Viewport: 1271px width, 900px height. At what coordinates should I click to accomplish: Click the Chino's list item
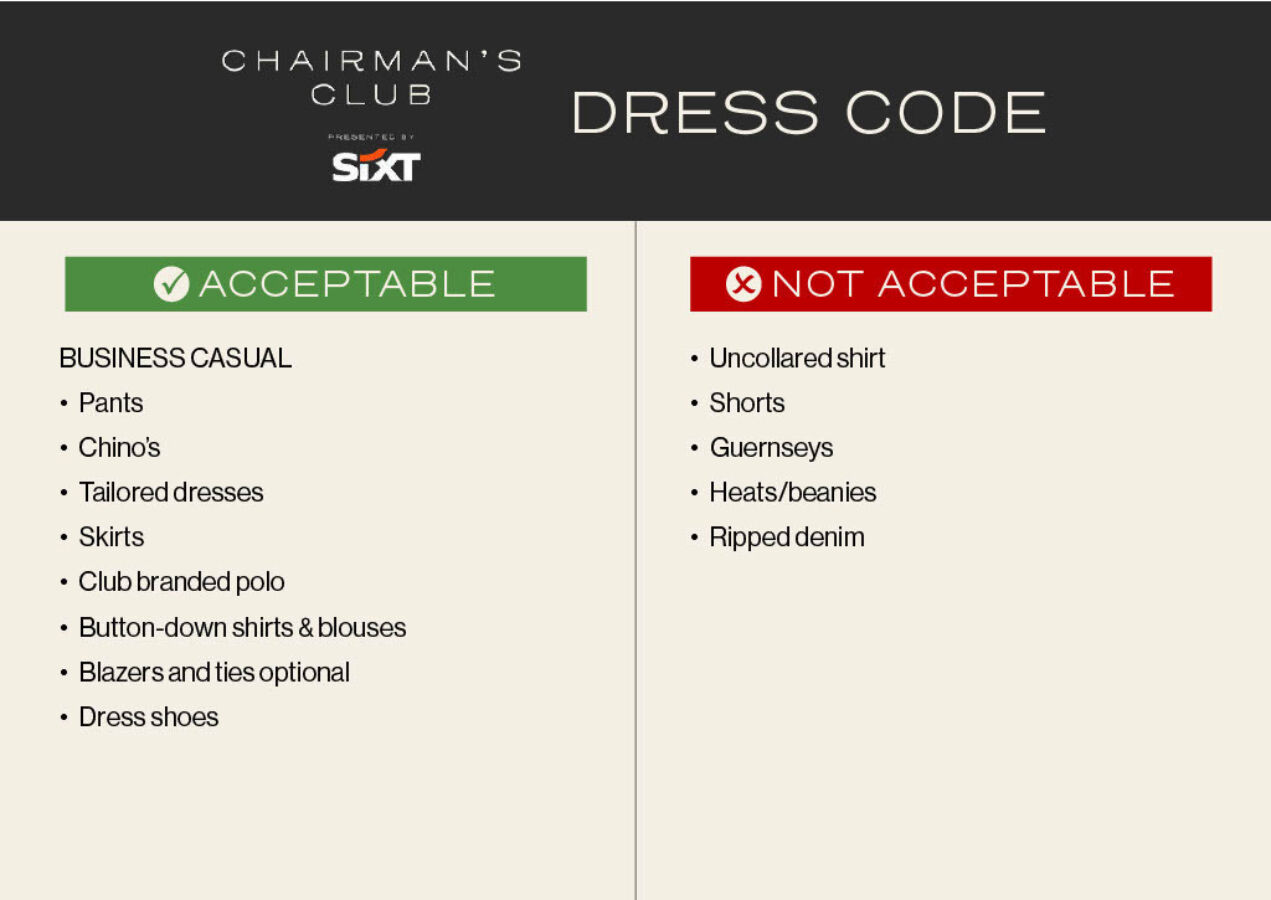[119, 447]
